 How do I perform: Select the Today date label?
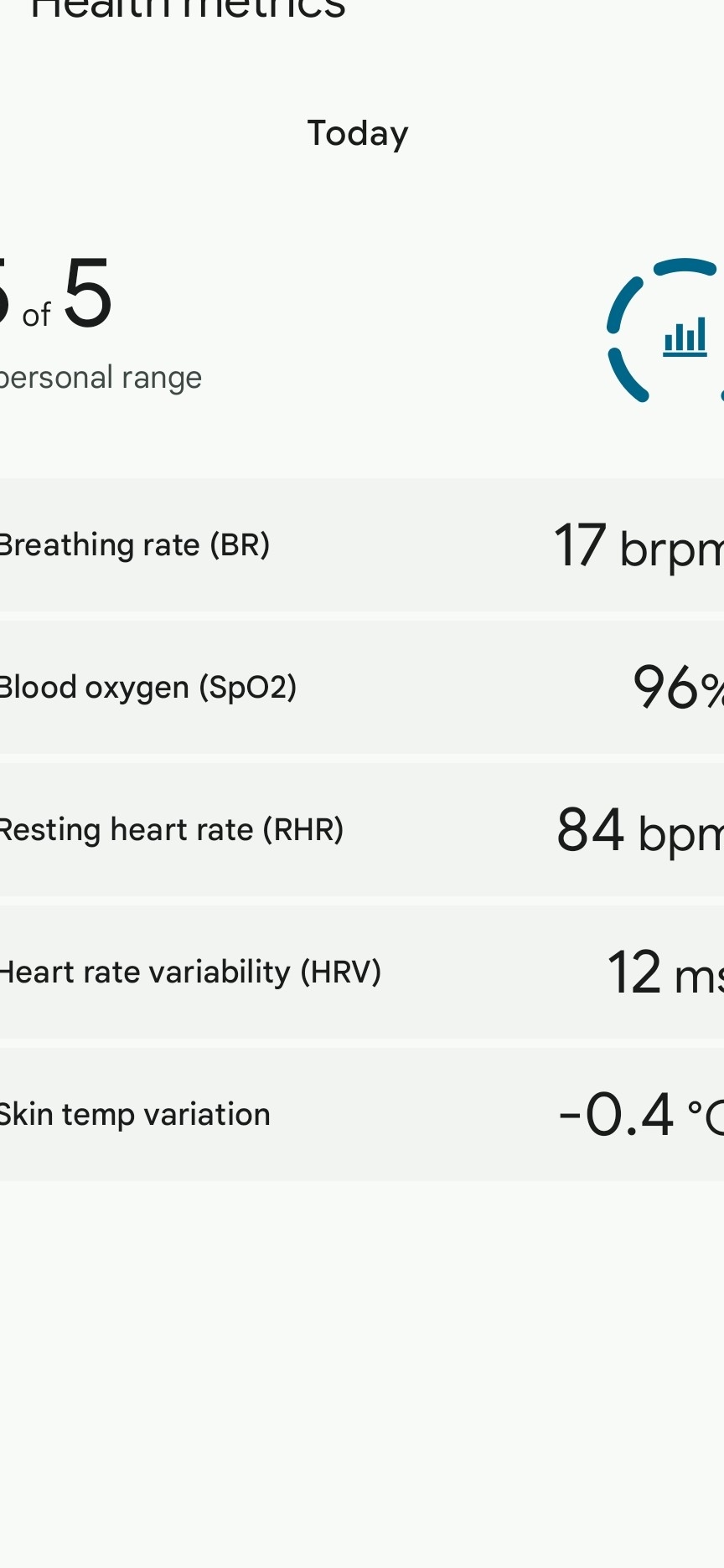pos(358,133)
